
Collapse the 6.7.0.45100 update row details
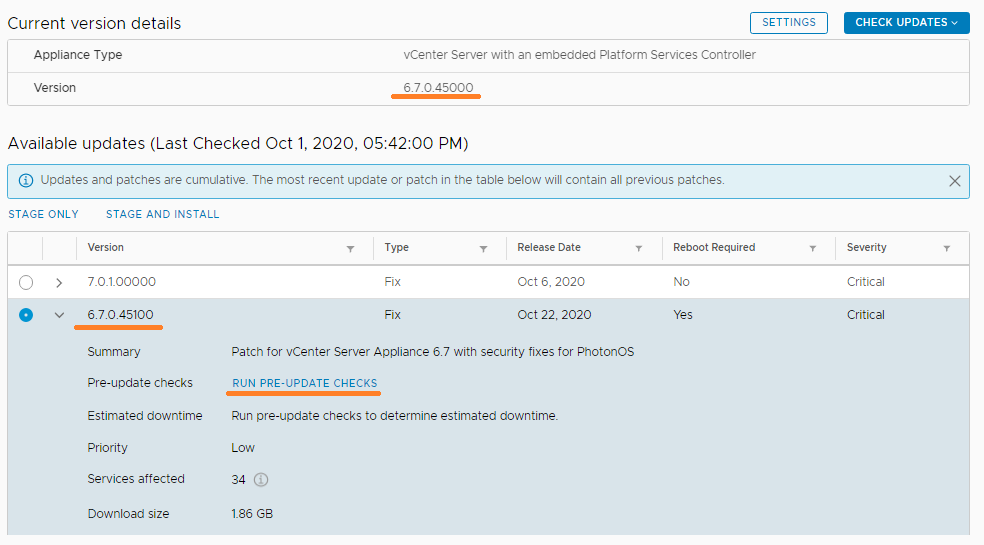59,315
